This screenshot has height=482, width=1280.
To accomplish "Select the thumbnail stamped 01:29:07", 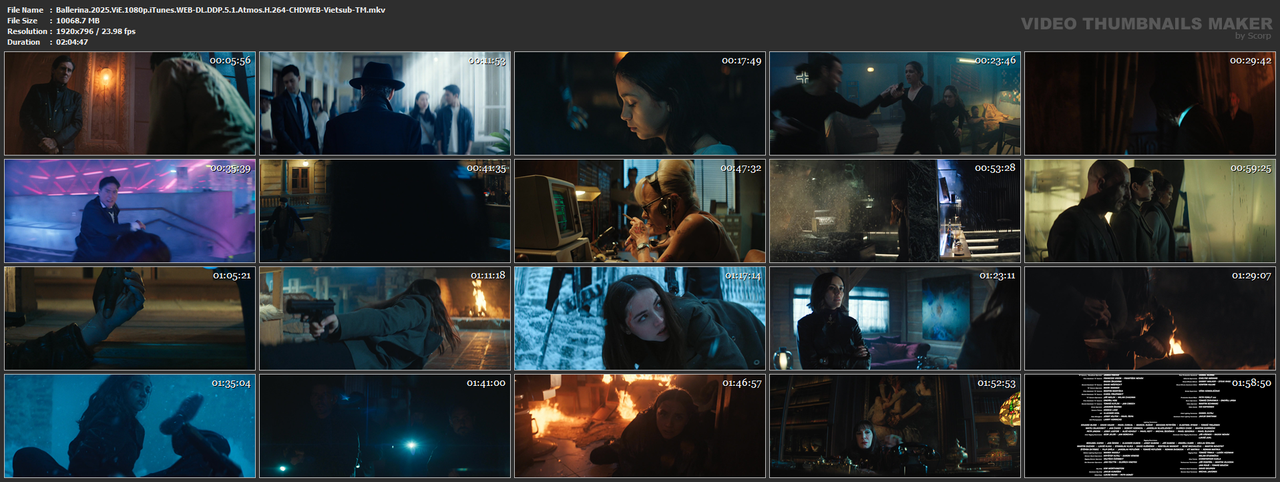I will coord(1150,318).
